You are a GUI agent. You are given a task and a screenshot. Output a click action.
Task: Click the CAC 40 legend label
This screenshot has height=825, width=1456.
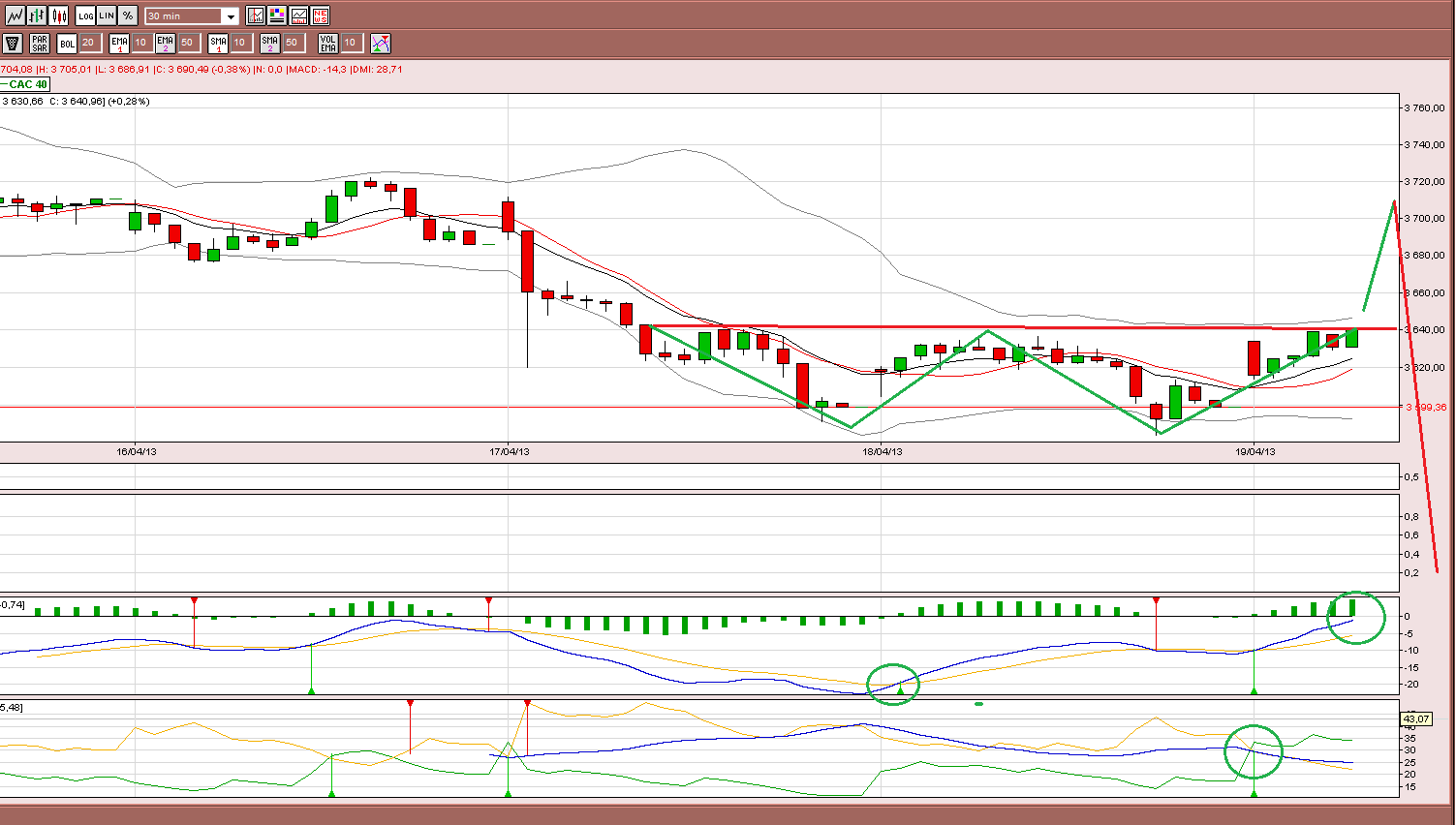pyautogui.click(x=25, y=84)
